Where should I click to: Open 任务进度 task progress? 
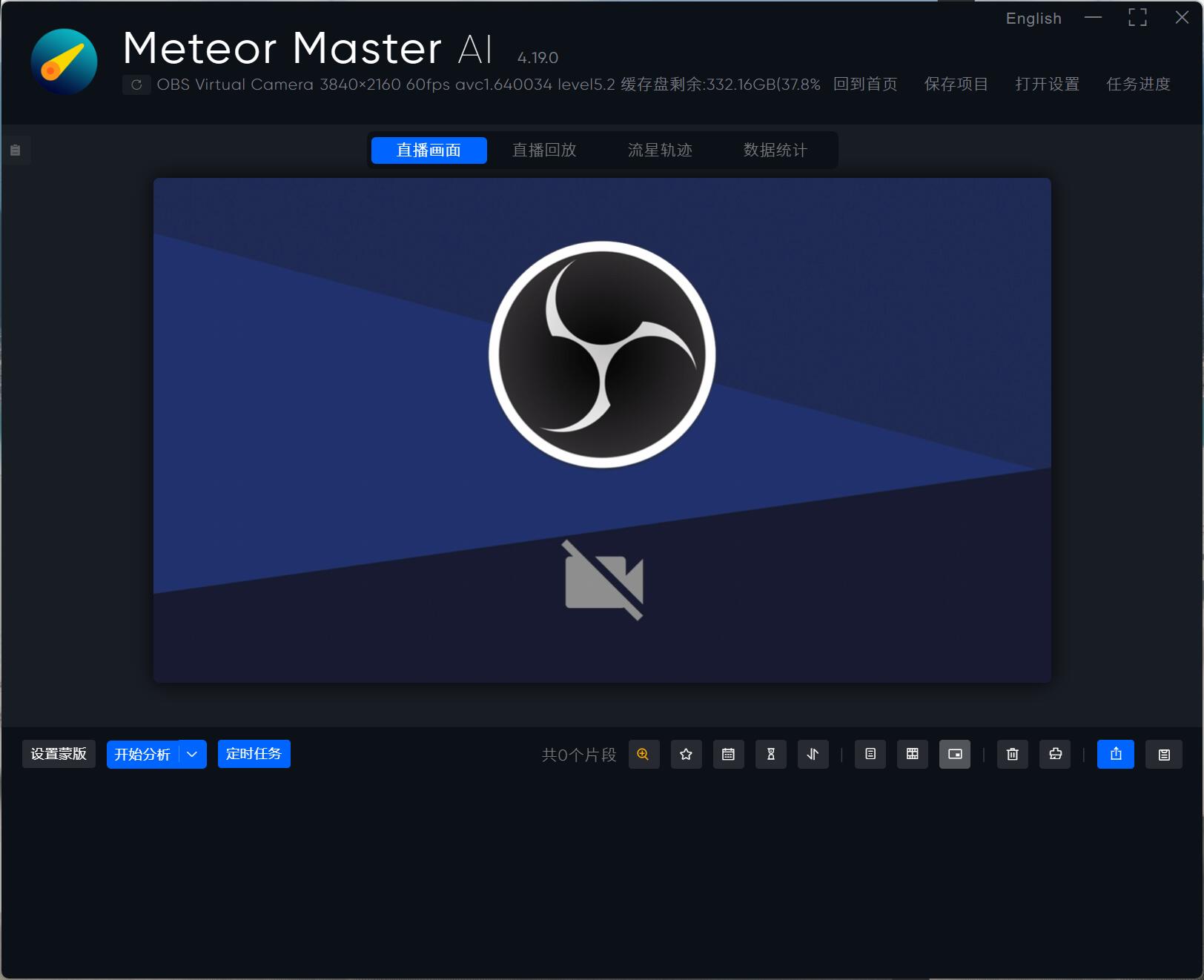(x=1137, y=85)
